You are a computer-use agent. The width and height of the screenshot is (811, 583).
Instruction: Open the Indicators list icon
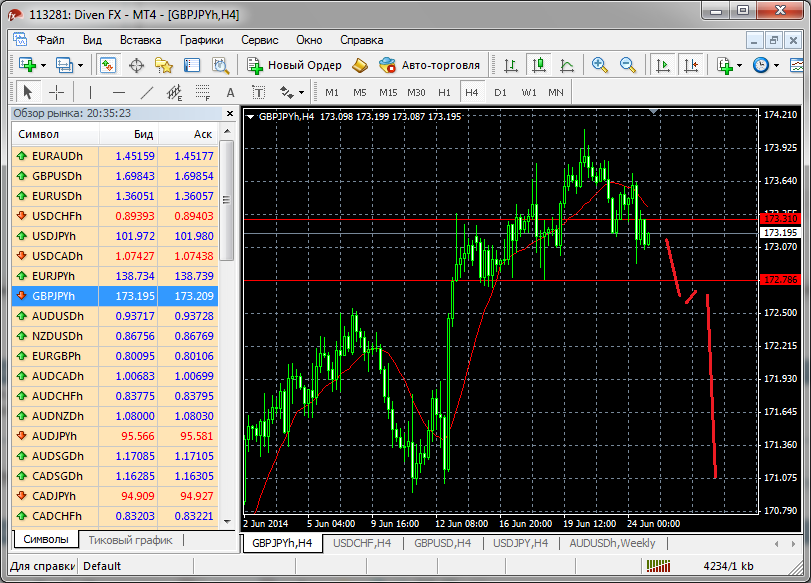(725, 66)
